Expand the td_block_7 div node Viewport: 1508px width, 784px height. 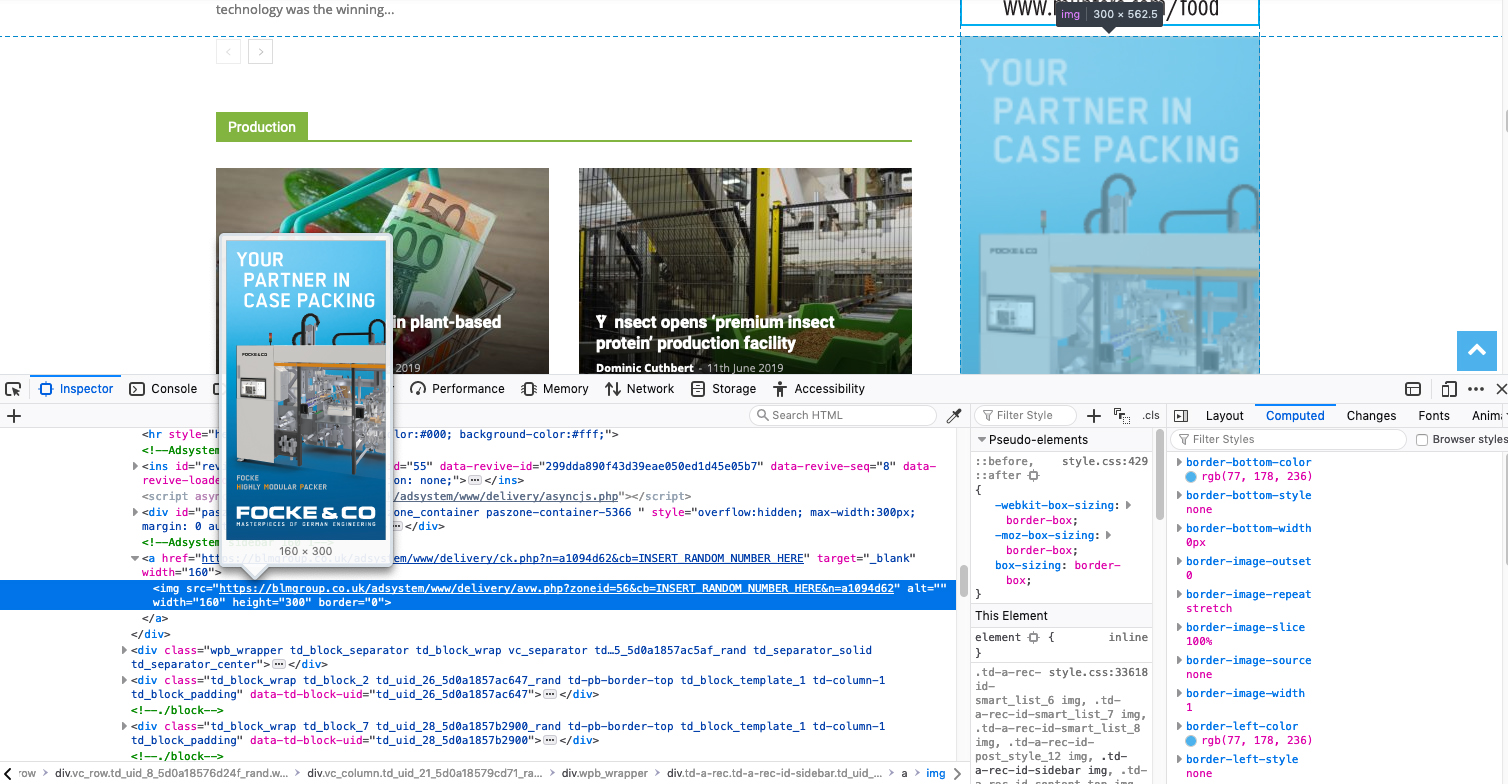click(x=125, y=727)
